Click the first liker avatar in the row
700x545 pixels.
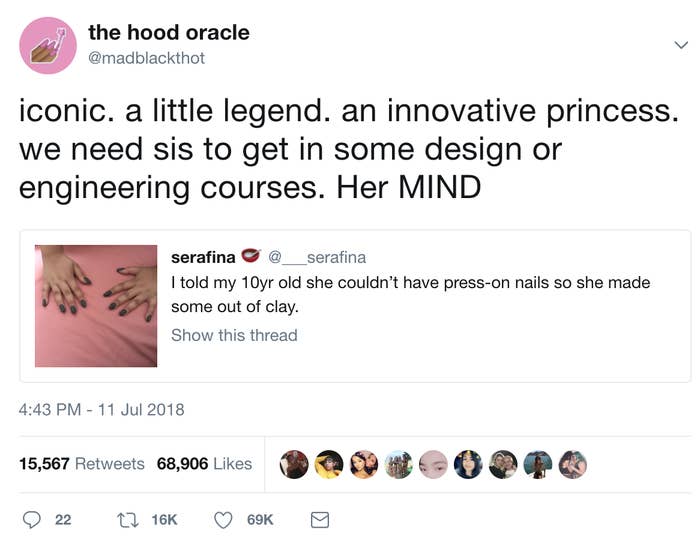[294, 464]
